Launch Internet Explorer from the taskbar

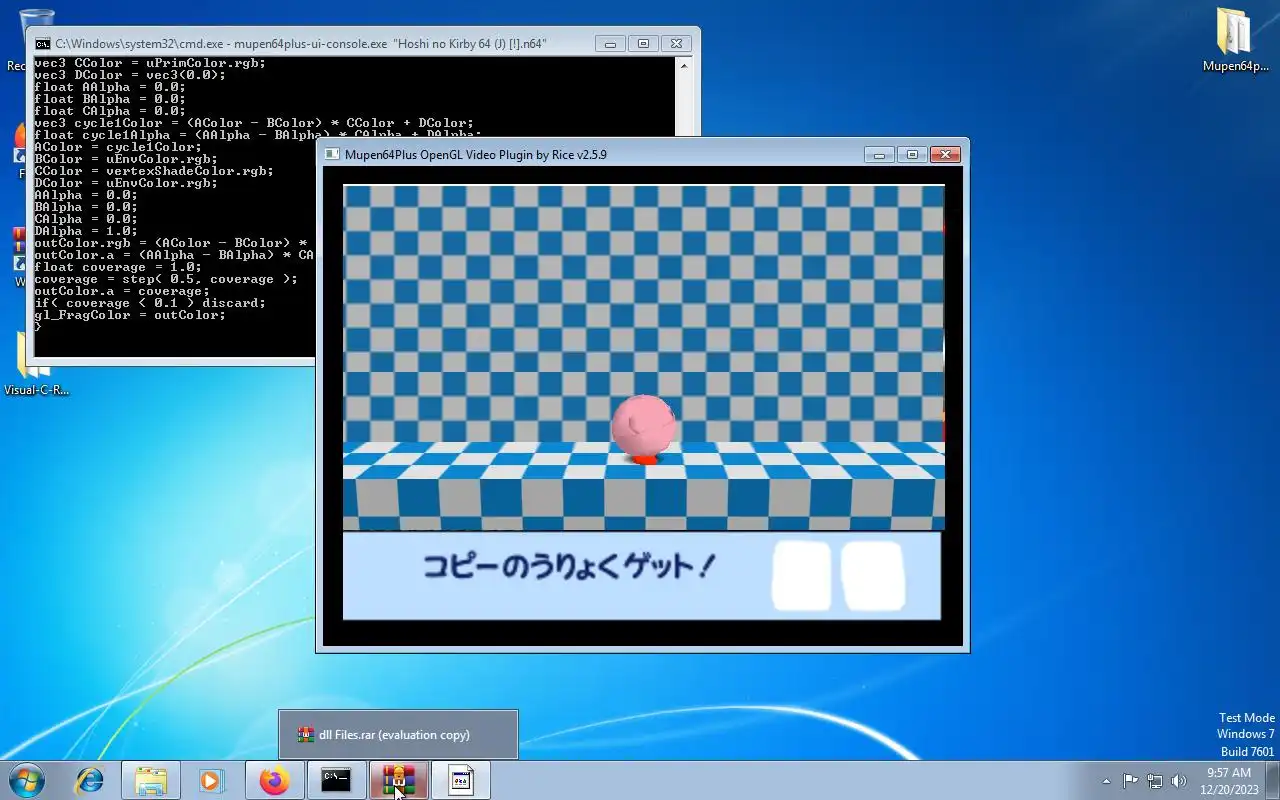coord(89,780)
